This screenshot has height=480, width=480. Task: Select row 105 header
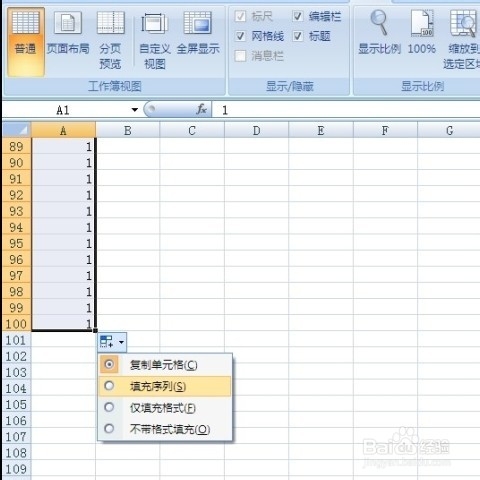click(16, 404)
